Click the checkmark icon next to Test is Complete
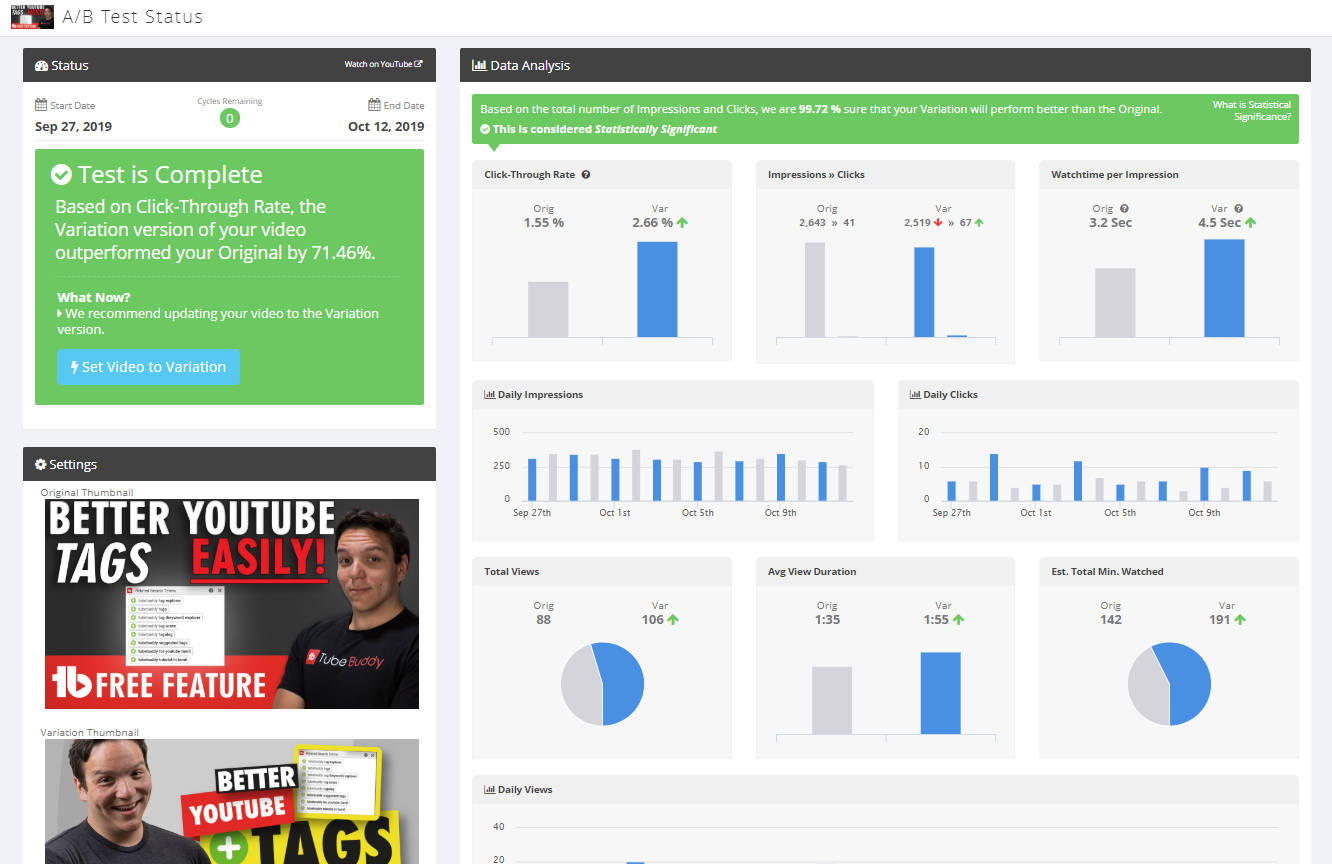Viewport: 1332px width, 864px height. [x=62, y=175]
